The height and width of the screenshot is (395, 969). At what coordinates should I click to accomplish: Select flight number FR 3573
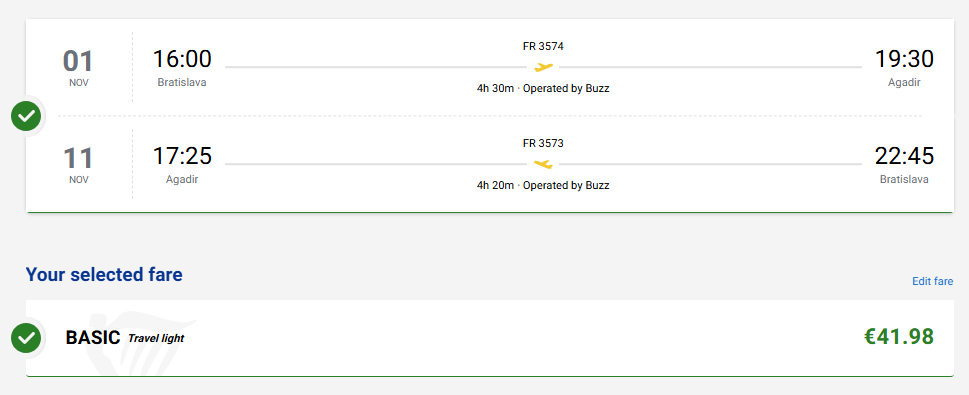click(543, 143)
